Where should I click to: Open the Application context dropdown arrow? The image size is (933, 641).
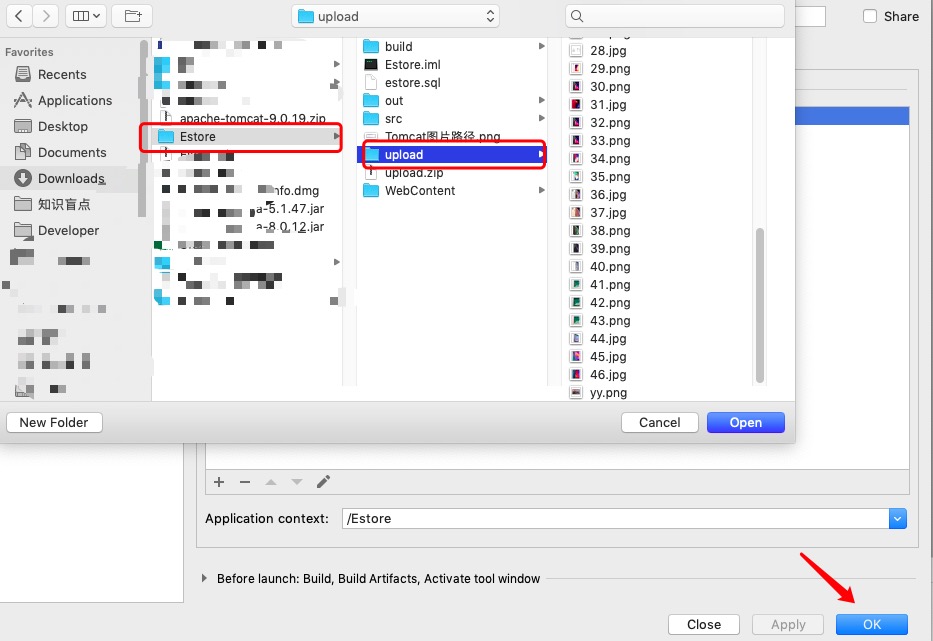click(x=897, y=518)
